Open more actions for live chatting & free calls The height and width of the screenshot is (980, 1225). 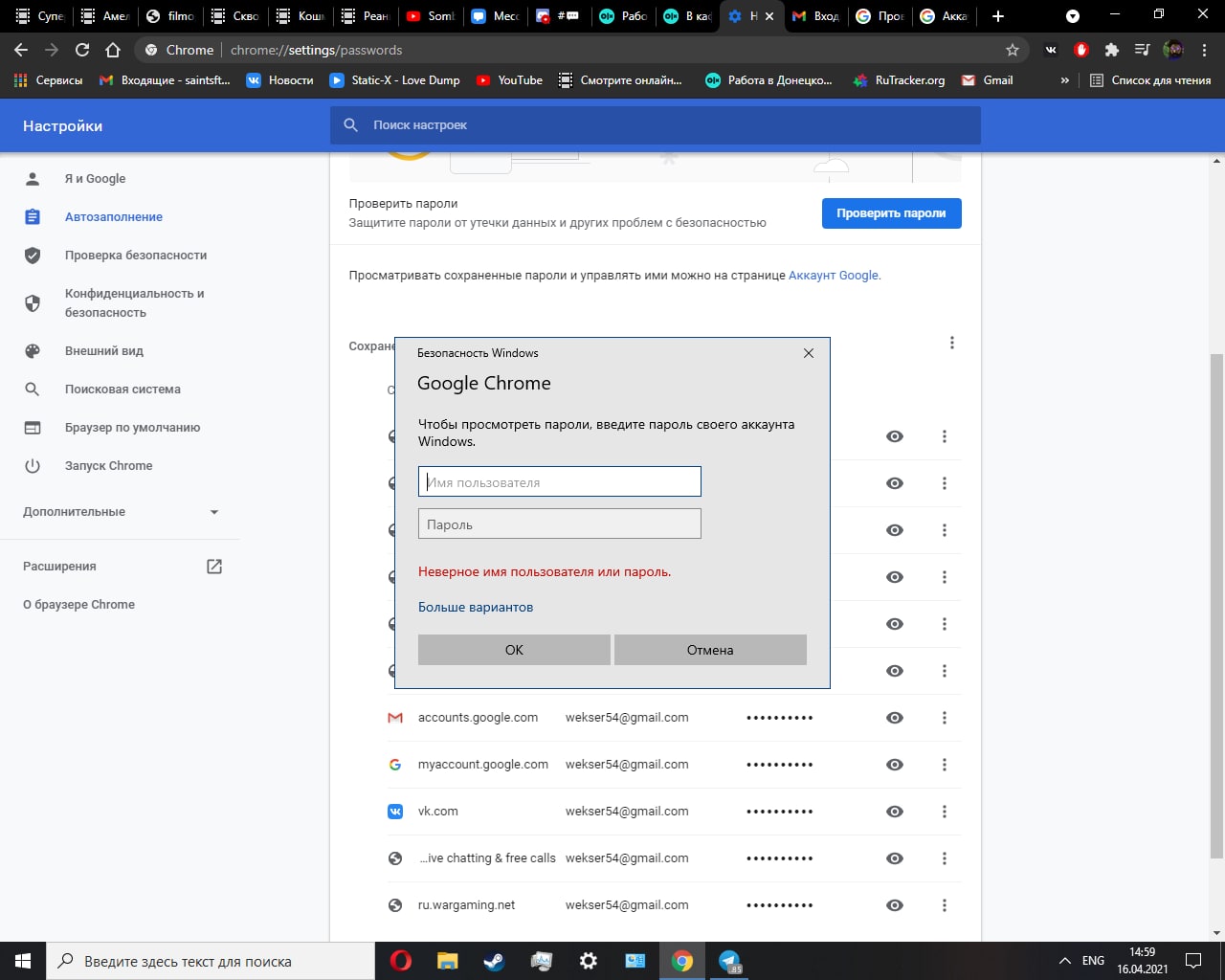point(945,858)
